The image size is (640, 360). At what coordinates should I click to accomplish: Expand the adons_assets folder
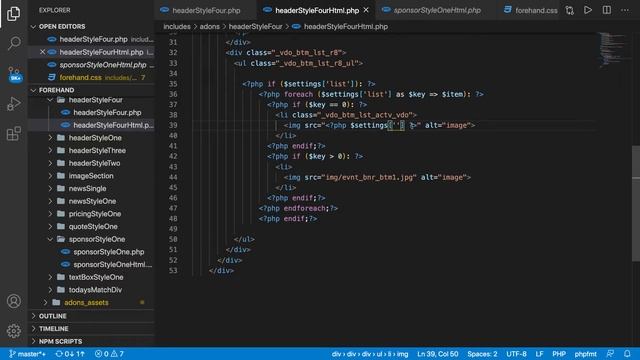point(92,302)
